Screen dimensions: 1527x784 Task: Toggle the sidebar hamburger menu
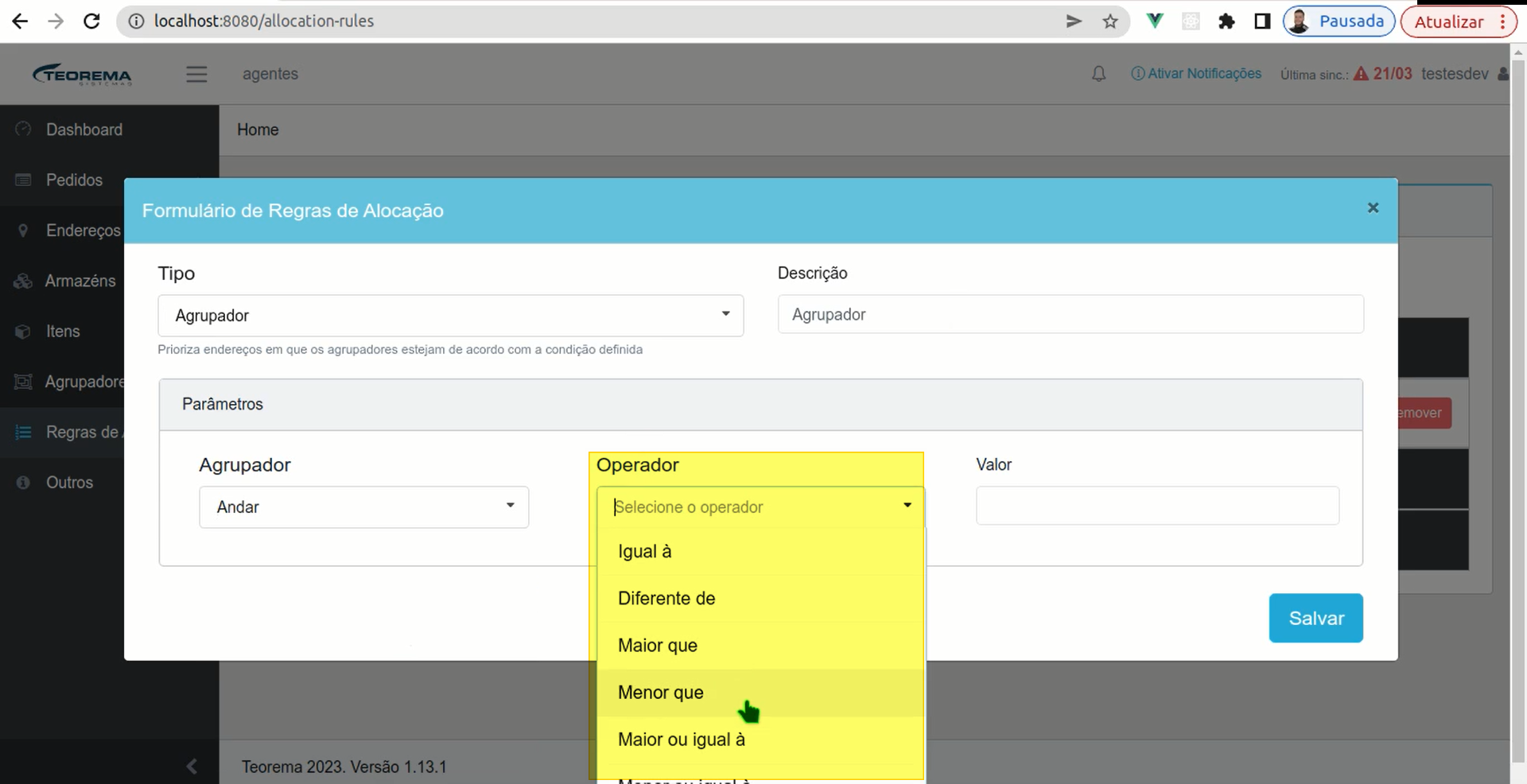(196, 74)
